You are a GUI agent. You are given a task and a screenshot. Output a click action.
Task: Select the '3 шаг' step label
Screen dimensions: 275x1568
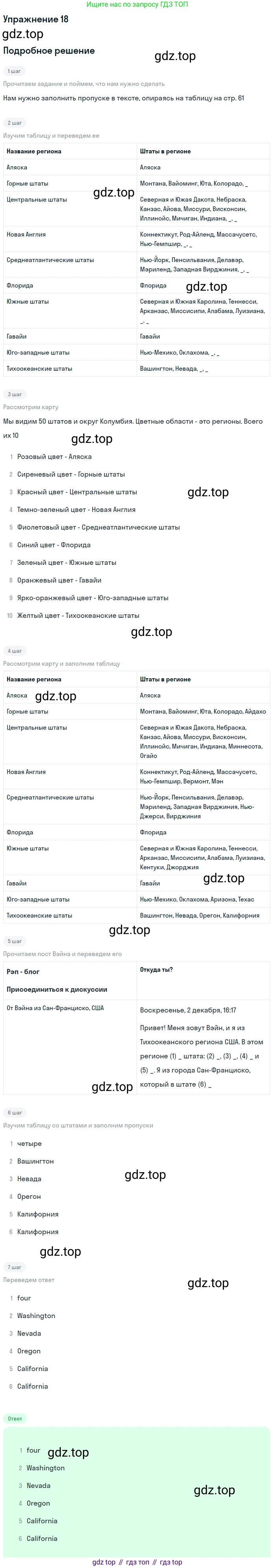pyautogui.click(x=15, y=394)
